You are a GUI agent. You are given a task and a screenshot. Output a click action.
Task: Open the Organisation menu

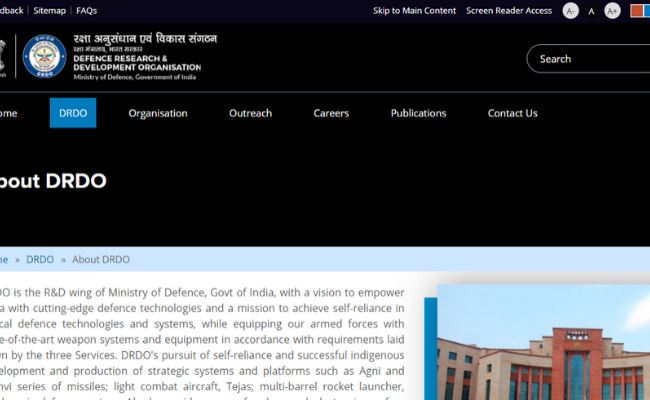point(158,113)
